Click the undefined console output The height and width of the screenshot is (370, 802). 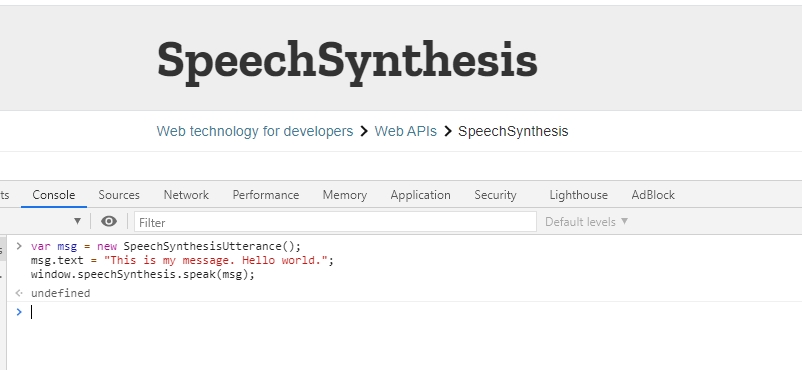pyautogui.click(x=60, y=293)
